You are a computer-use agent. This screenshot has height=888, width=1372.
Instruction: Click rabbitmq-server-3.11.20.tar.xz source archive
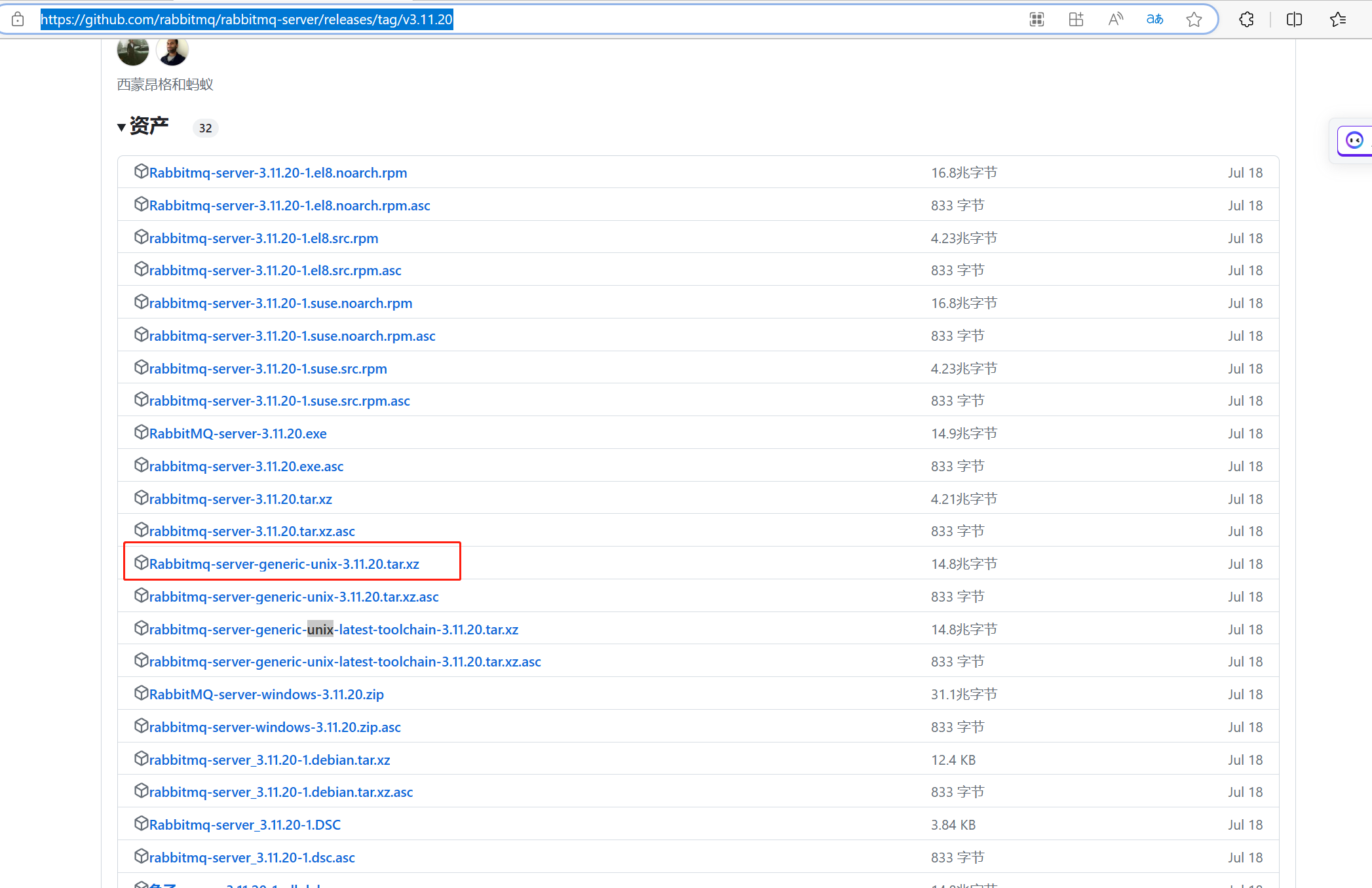[240, 499]
